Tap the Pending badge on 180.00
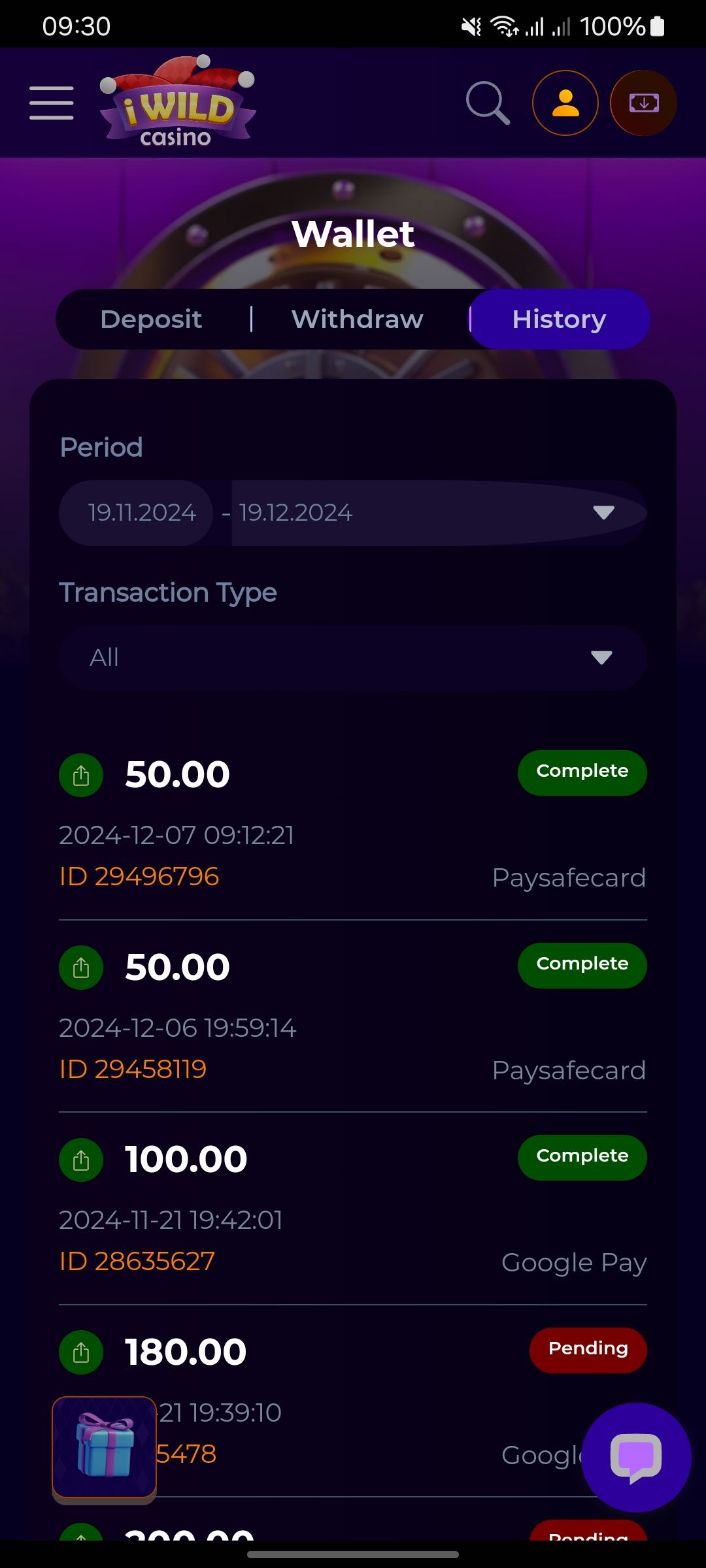706x1568 pixels. click(x=588, y=1350)
